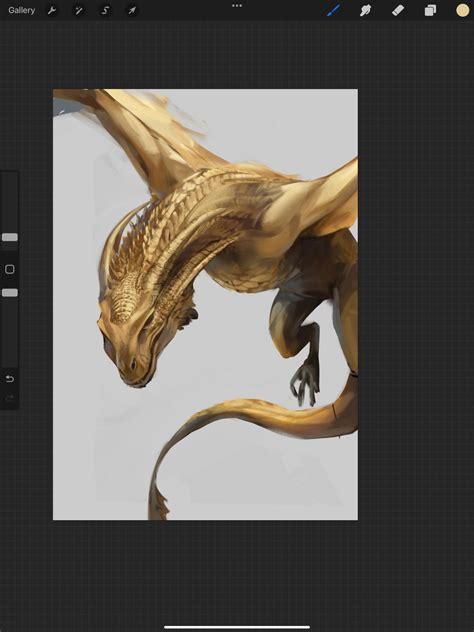This screenshot has height=632, width=474.
Task: Open the Adjustments magic wand menu
Action: click(79, 10)
